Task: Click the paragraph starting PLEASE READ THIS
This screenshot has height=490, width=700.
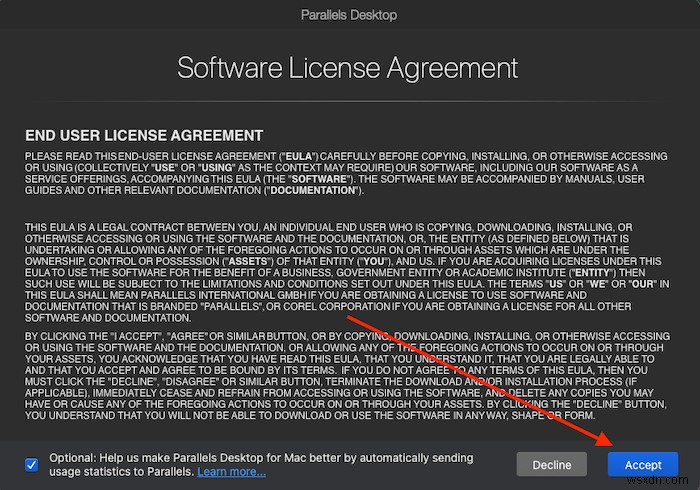Action: (346, 173)
